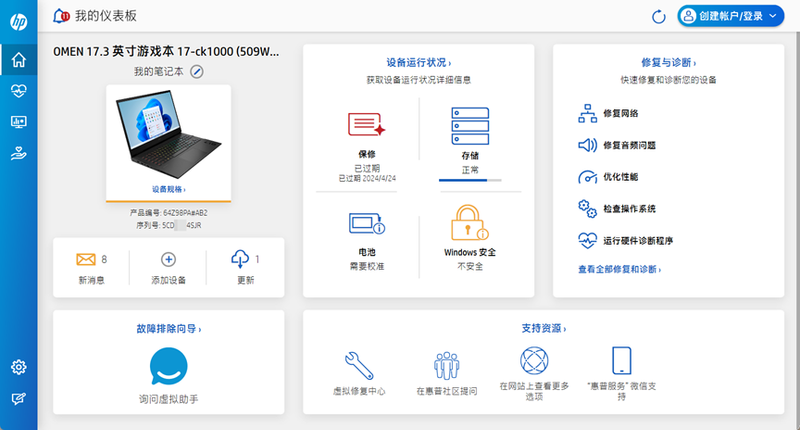The width and height of the screenshot is (800, 430).
Task: Open the 创建帐户/登录 dropdown
Action: pos(731,16)
